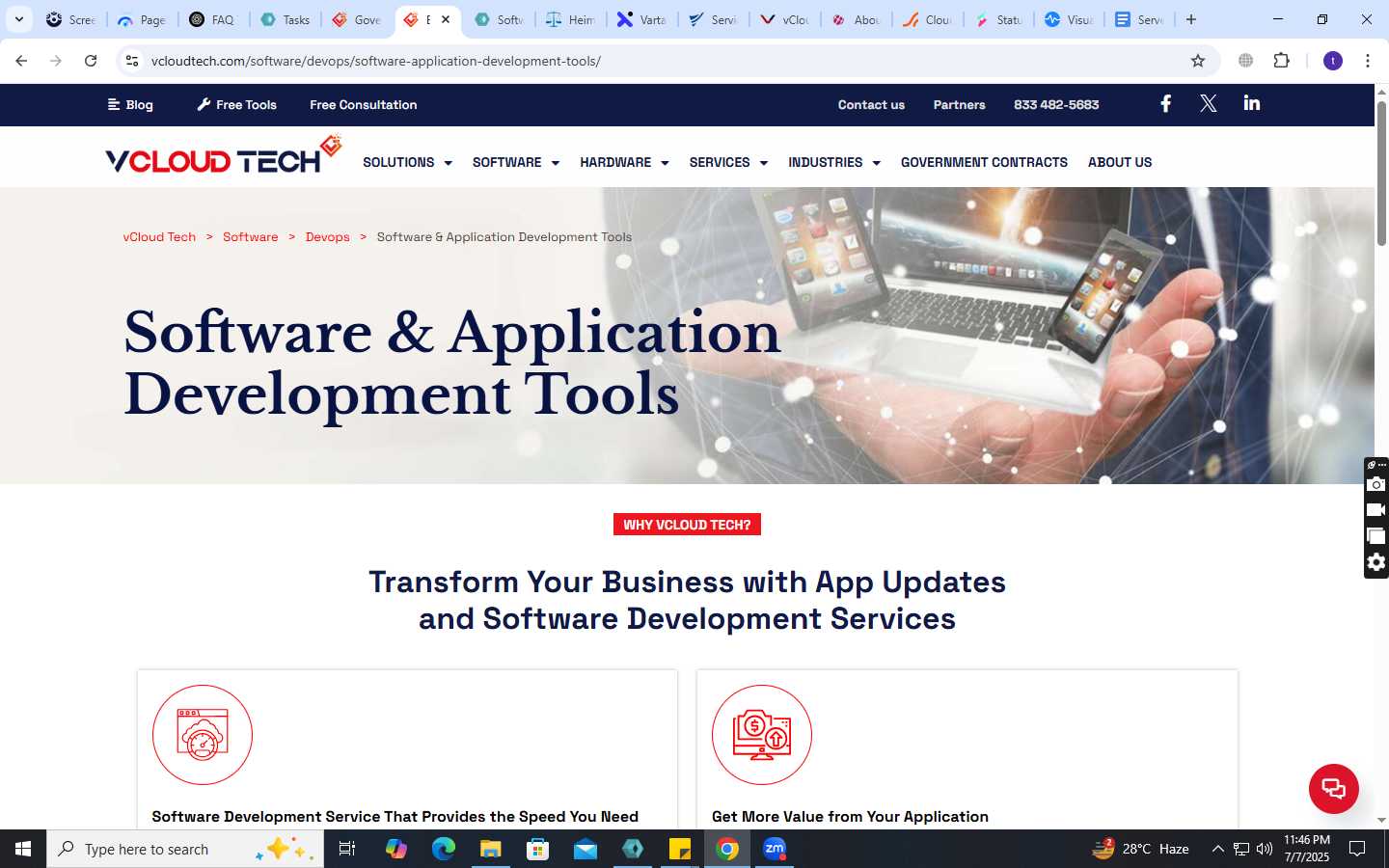Go to vCloud Tech breadcrumb link
Image resolution: width=1389 pixels, height=868 pixels.
pos(159,236)
